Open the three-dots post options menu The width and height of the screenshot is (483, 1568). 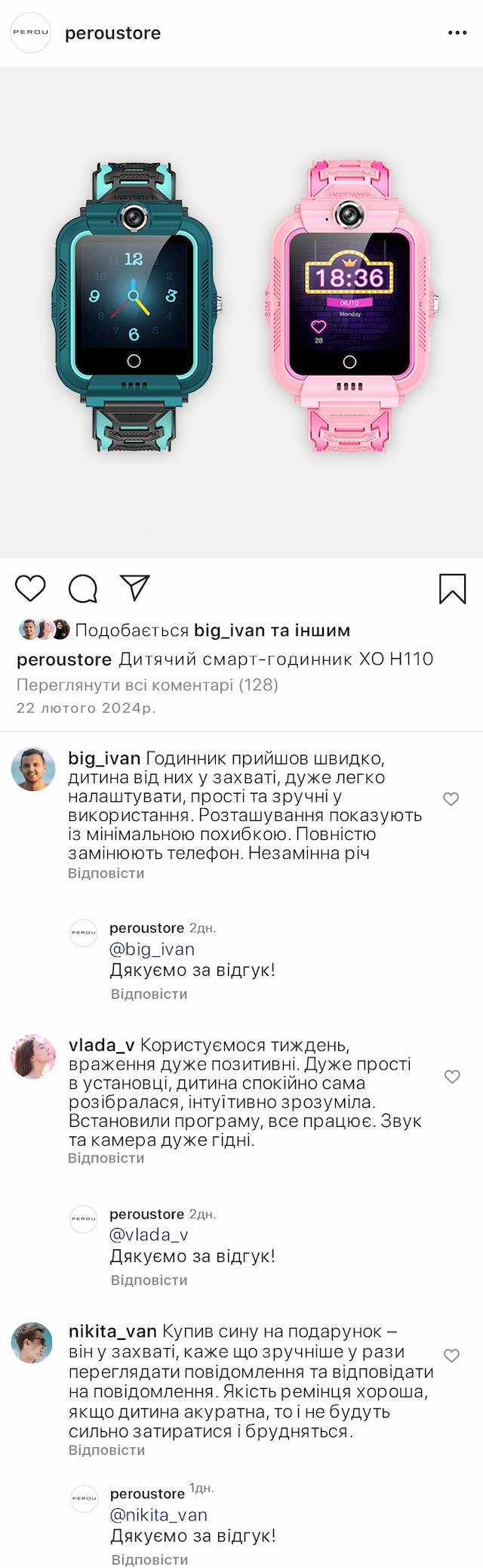point(457,33)
